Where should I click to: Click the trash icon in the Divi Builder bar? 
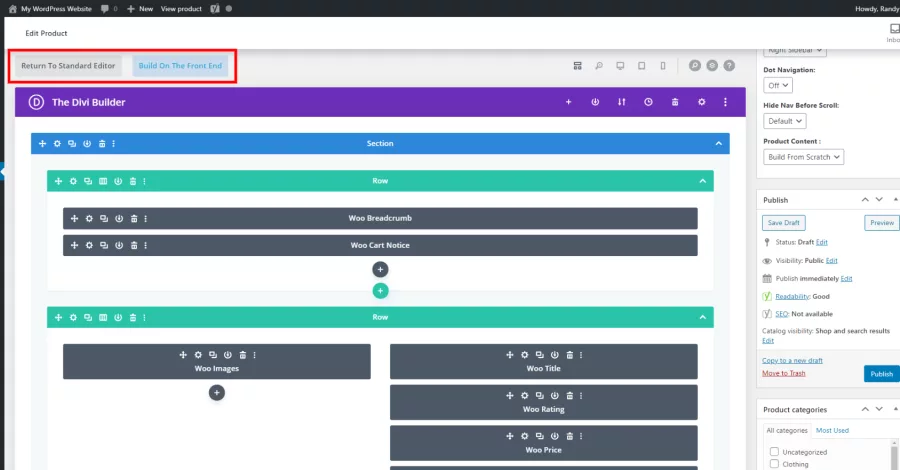pos(675,102)
